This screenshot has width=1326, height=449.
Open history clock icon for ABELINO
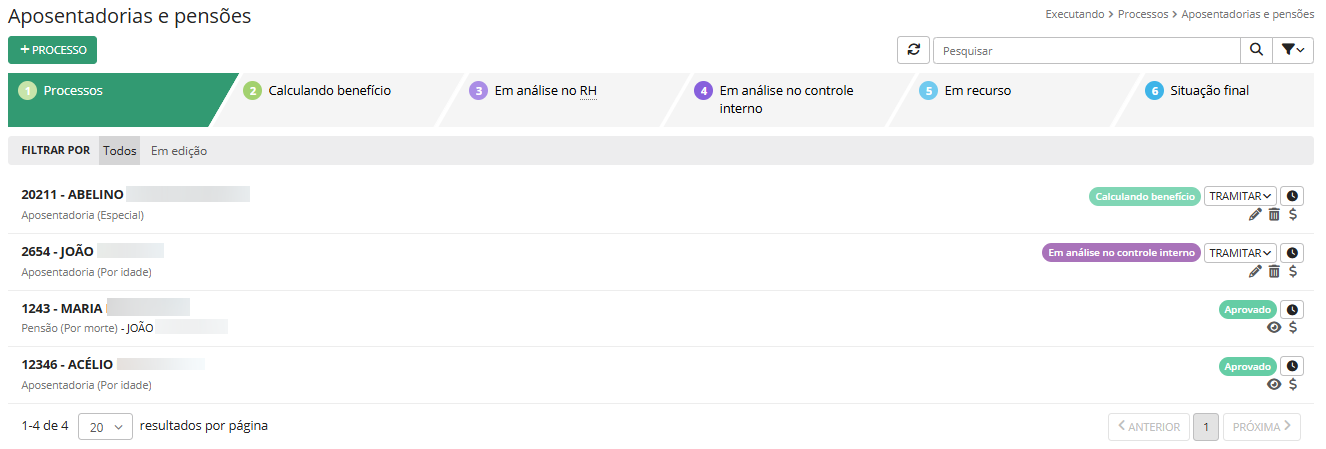[x=1292, y=196]
